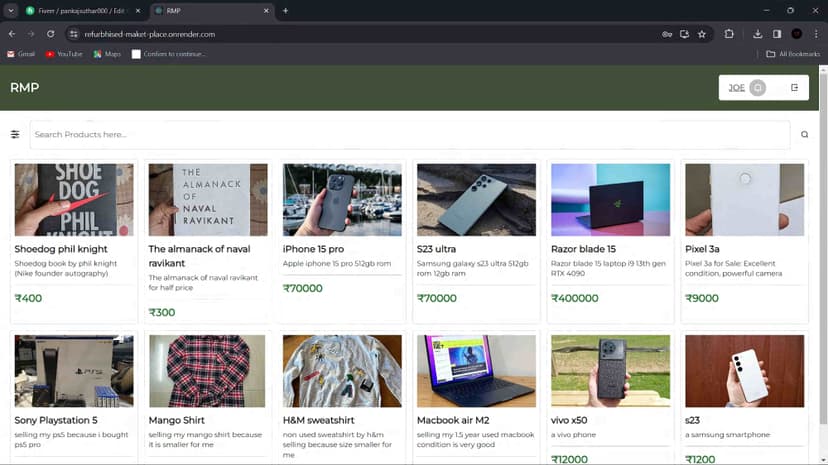Click Sony Playstation 5 title
Screen dimensions: 828x465
coord(56,421)
